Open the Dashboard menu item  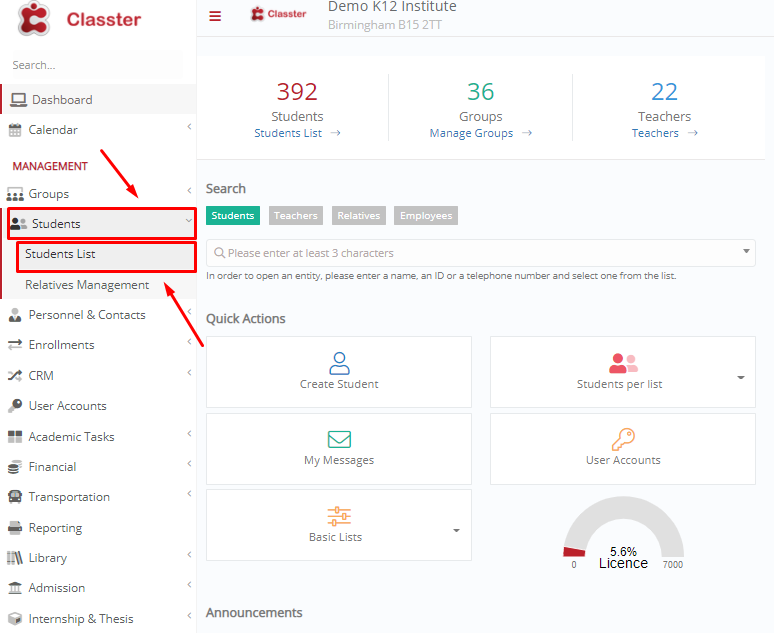99,99
